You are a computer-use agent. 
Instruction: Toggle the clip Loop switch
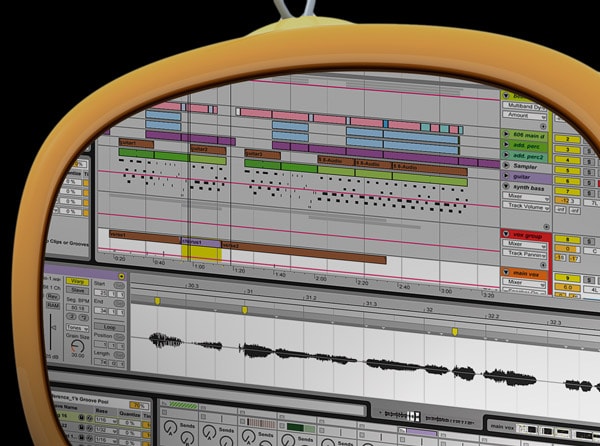109,327
